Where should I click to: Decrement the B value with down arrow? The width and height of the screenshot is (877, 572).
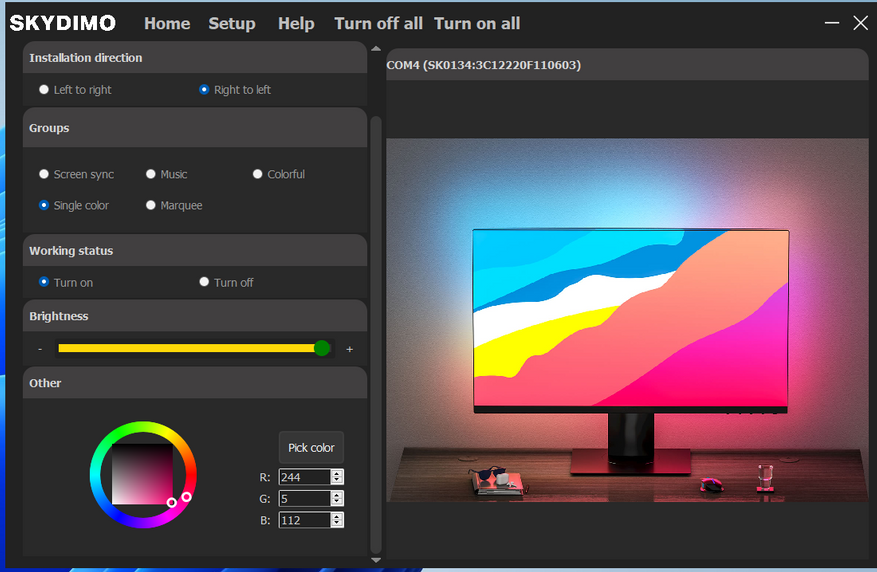coord(337,524)
